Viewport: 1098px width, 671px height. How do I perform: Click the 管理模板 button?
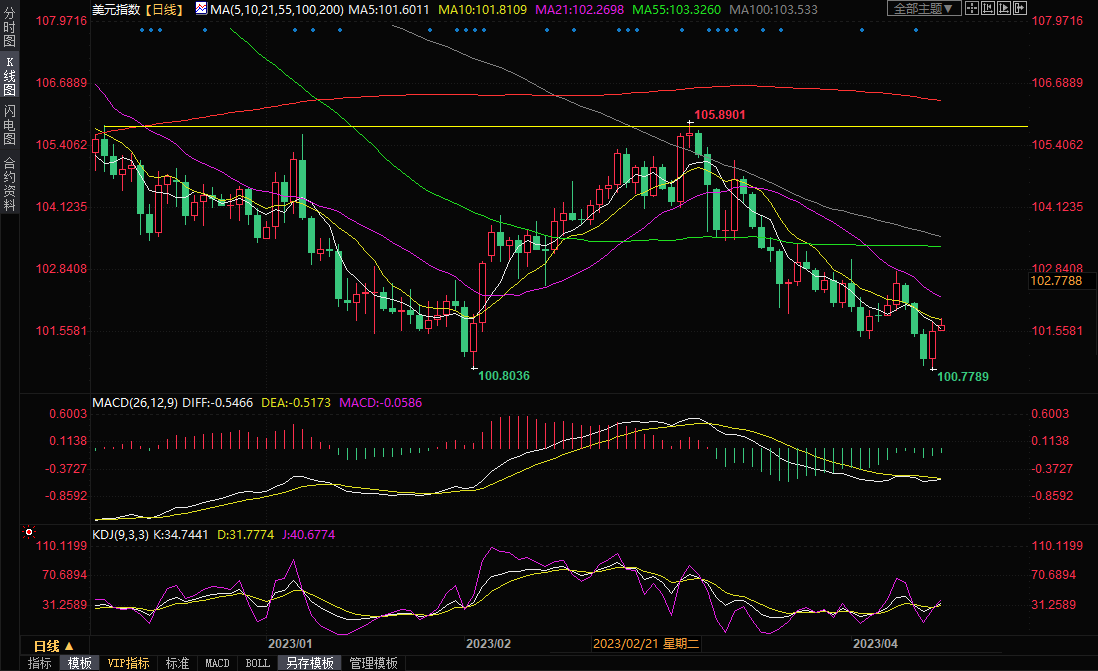click(373, 663)
